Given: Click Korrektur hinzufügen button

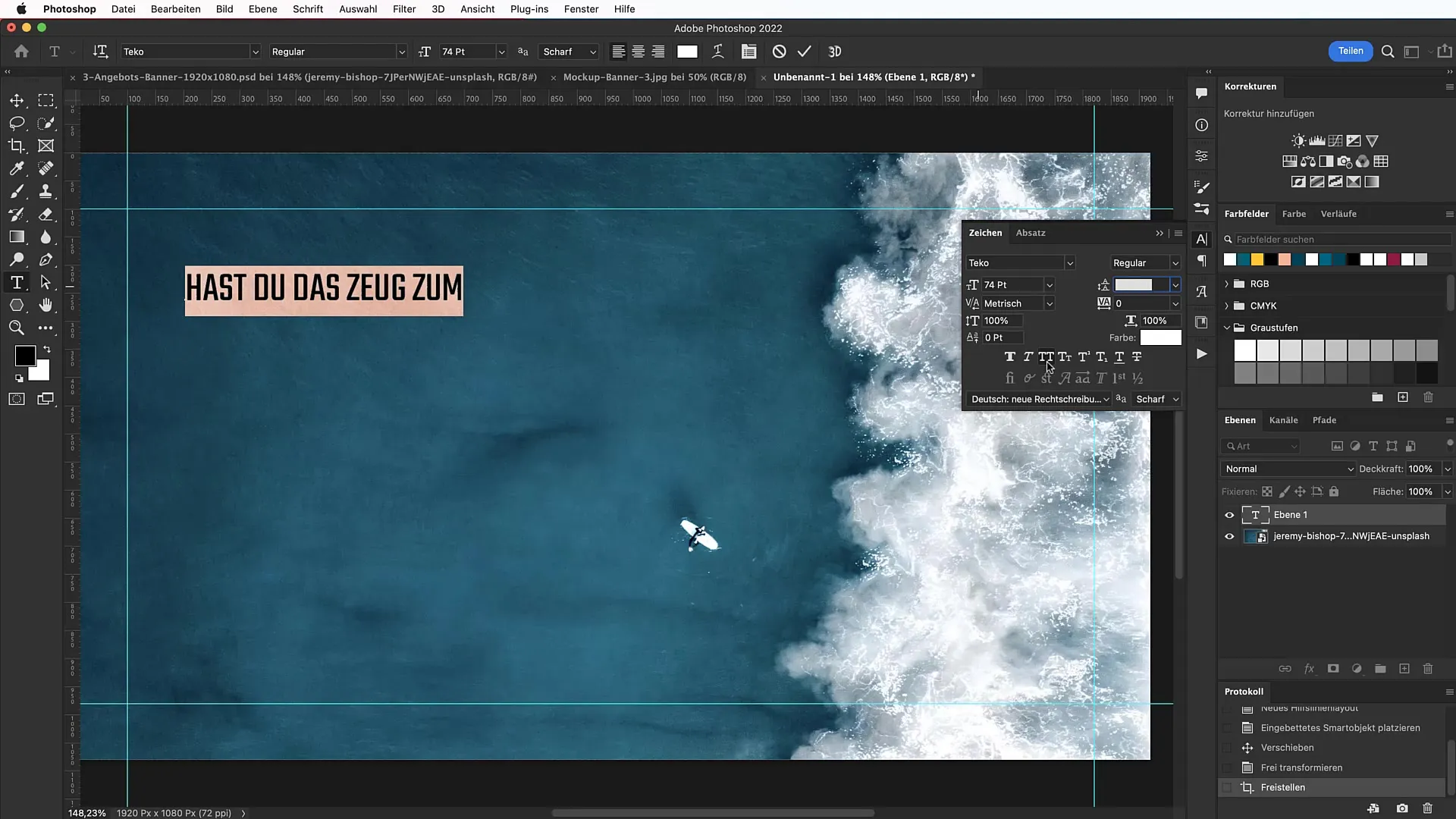Looking at the screenshot, I should 1270,113.
